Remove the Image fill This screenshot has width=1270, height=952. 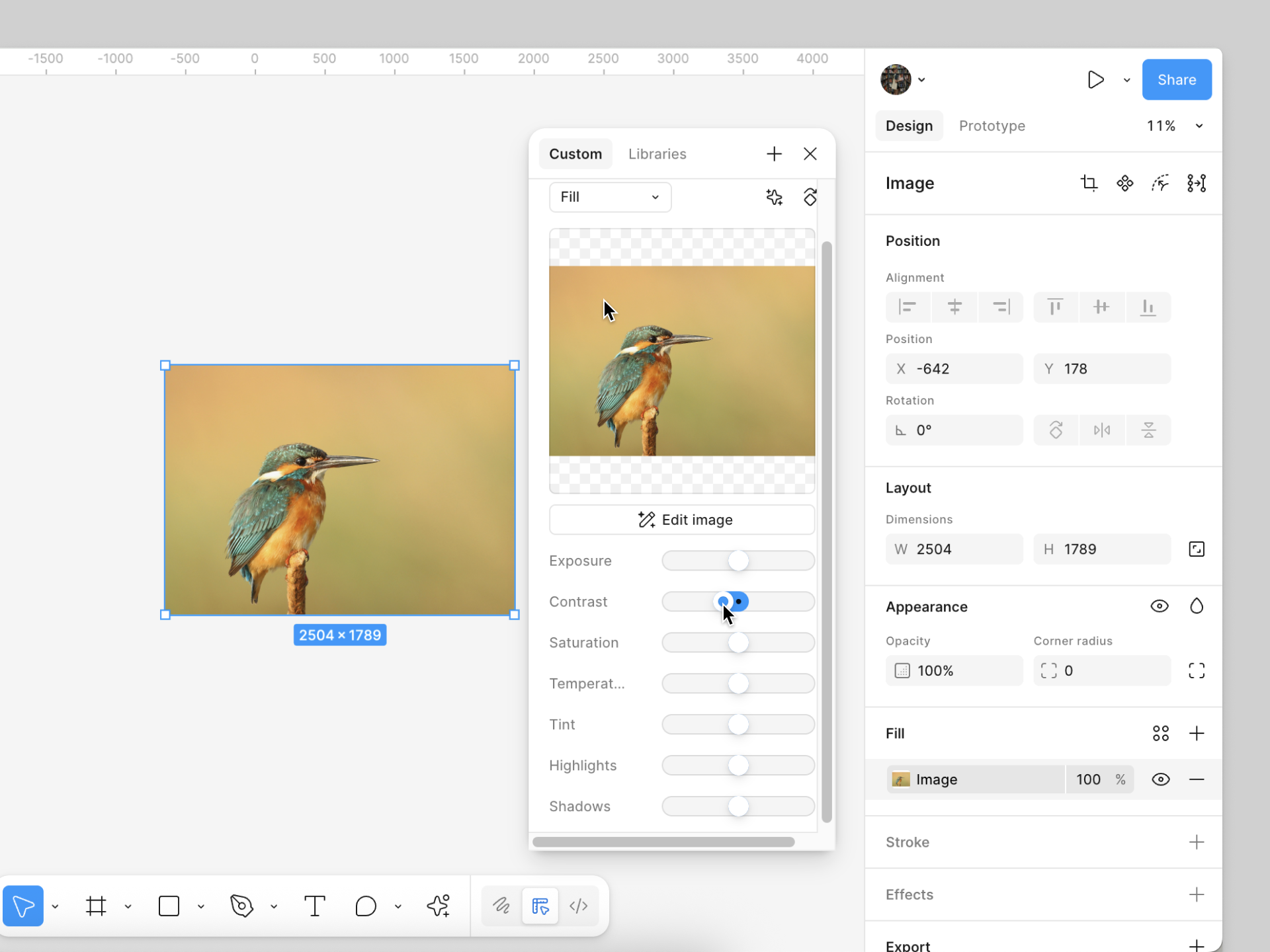[x=1197, y=779]
